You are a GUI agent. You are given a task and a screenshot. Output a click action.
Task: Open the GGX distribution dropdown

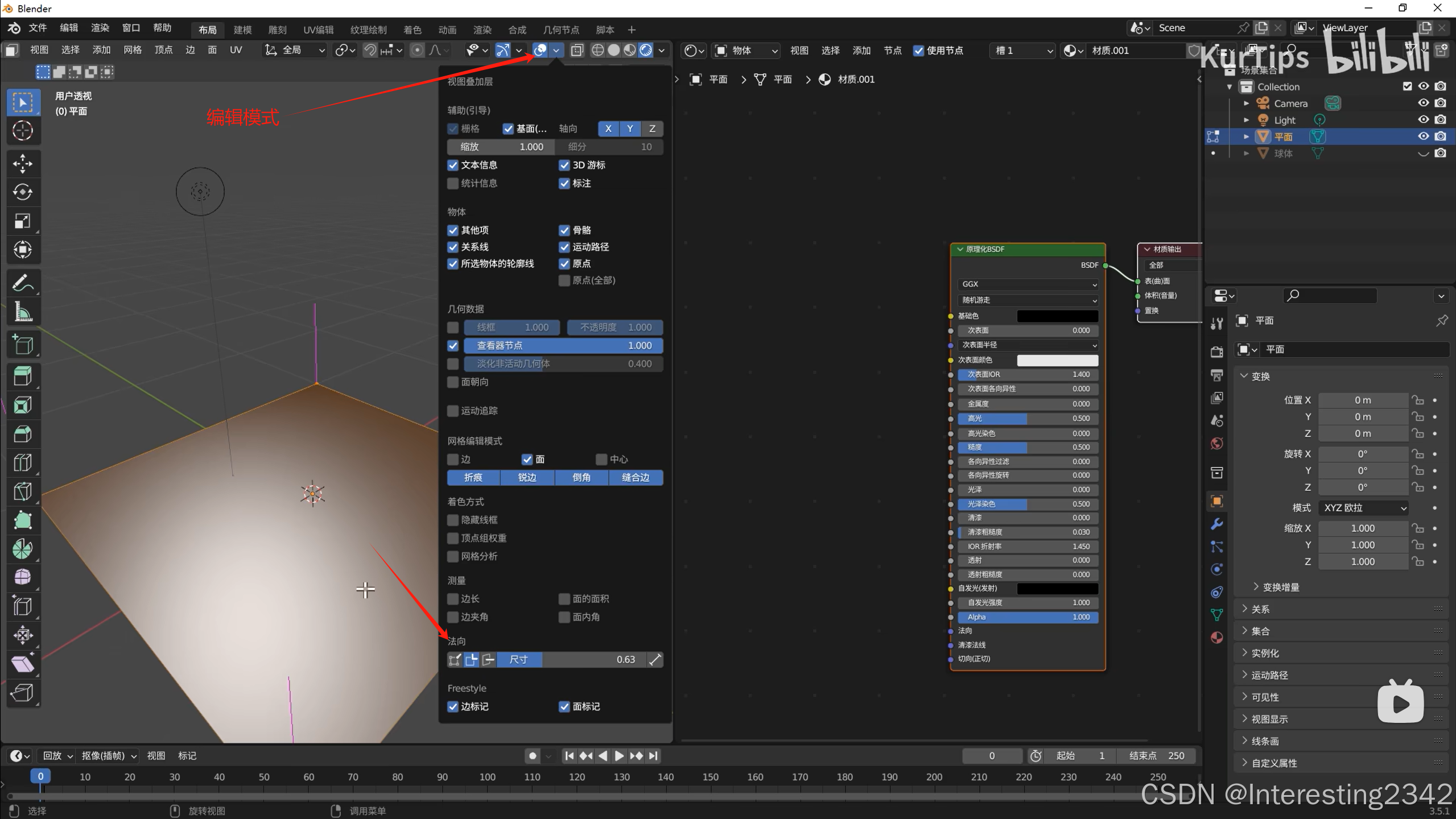point(1027,284)
